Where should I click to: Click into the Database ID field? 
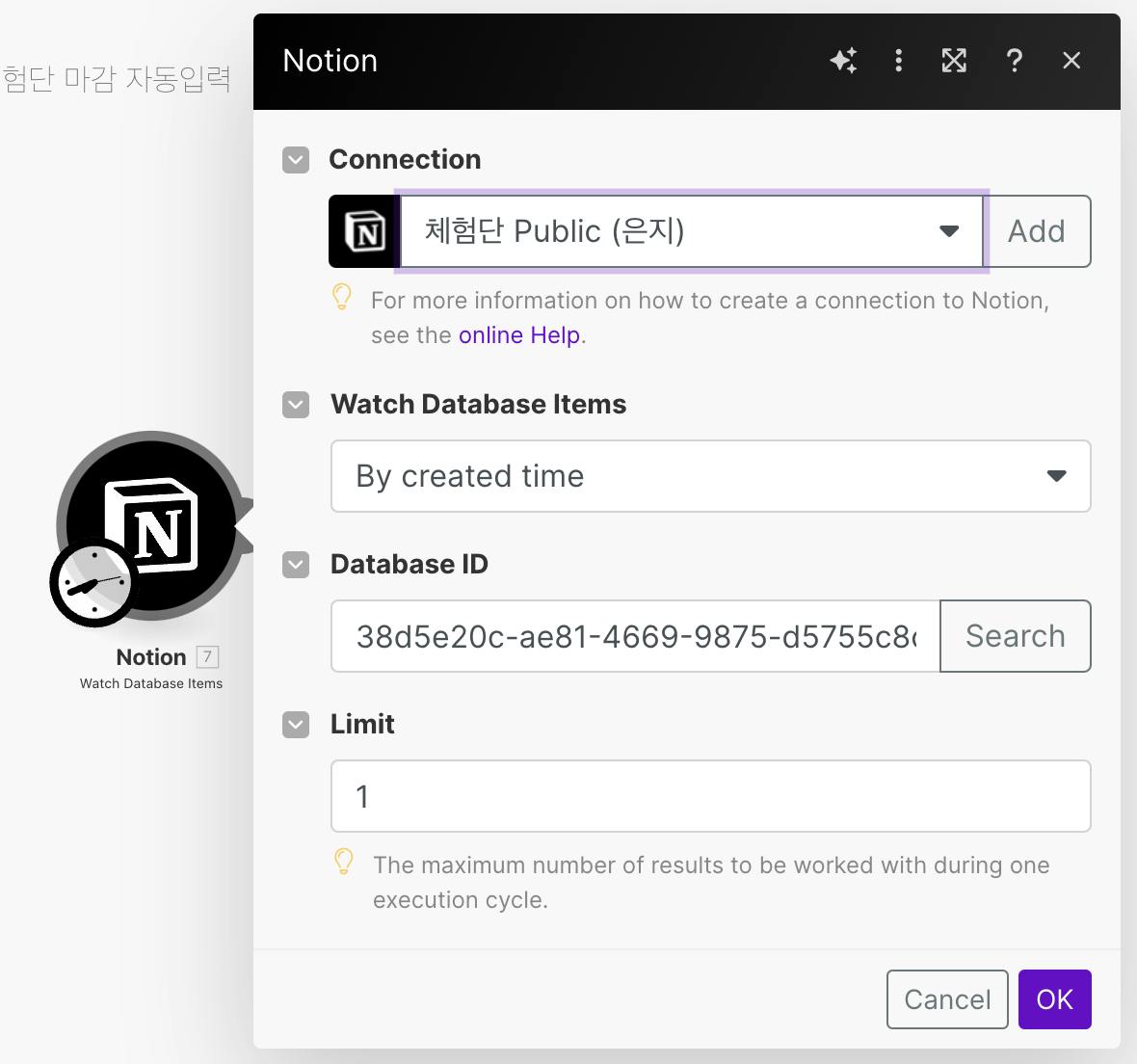pos(635,636)
